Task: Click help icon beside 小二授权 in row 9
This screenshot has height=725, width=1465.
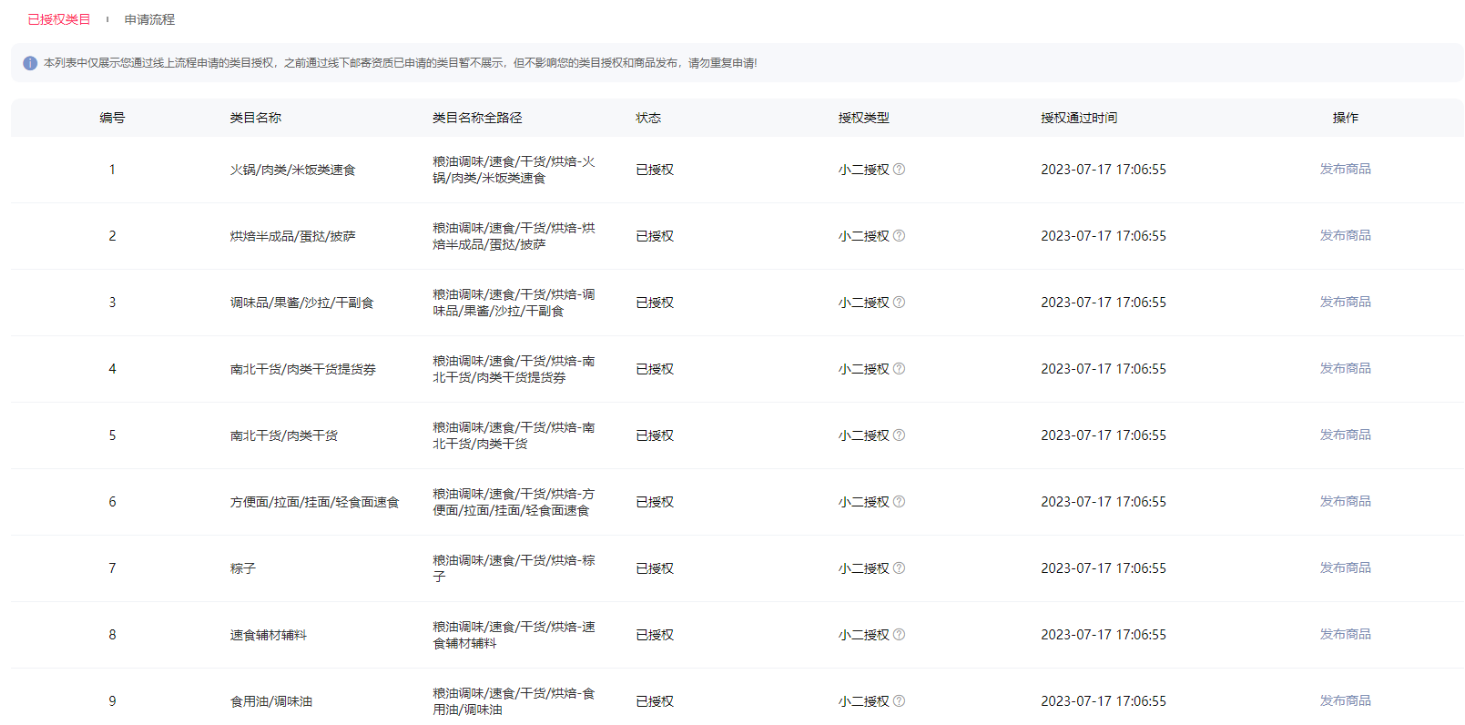Action: 899,701
